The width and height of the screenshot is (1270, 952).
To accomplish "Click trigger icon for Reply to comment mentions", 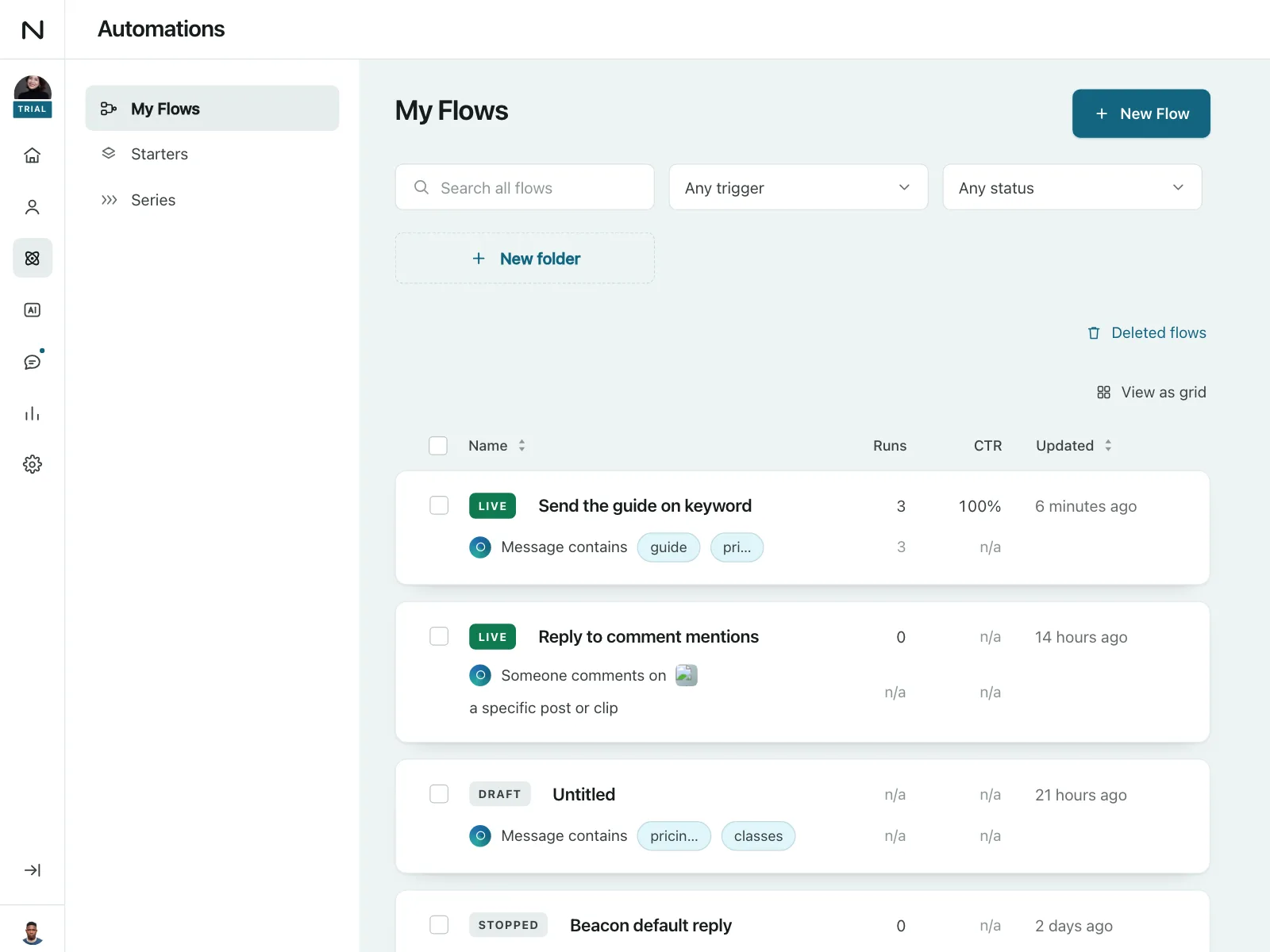I will (x=480, y=675).
